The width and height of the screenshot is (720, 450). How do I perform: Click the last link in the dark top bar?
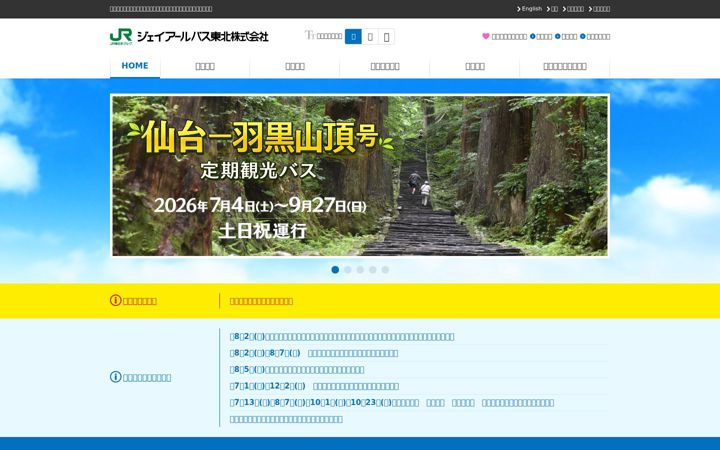tap(600, 9)
